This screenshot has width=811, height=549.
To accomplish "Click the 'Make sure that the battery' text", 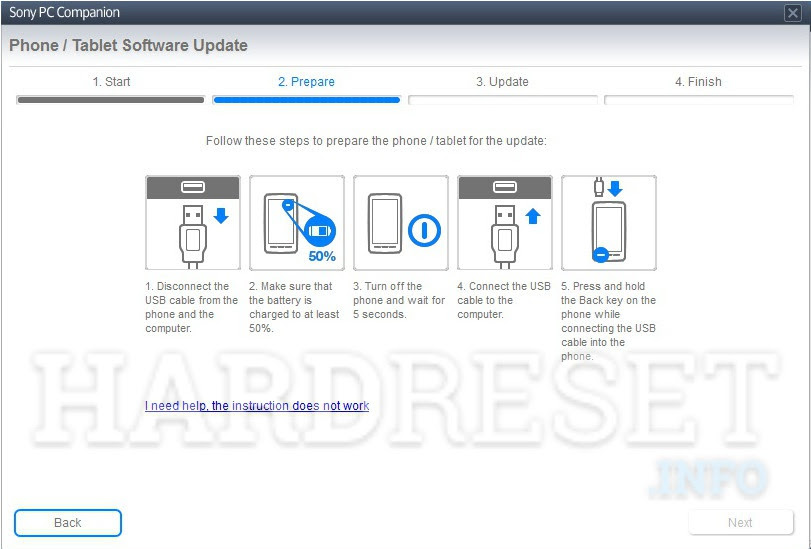I will pyautogui.click(x=294, y=307).
